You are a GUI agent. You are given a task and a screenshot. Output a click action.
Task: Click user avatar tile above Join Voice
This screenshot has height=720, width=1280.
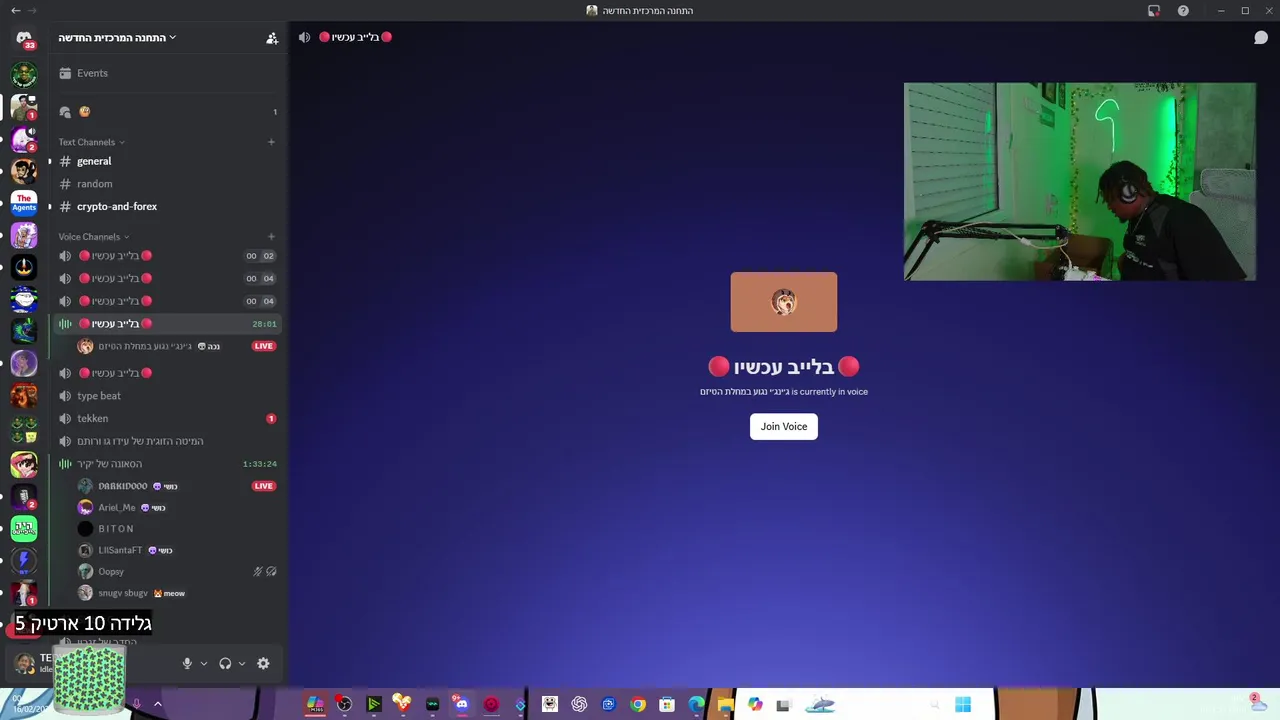(x=784, y=302)
